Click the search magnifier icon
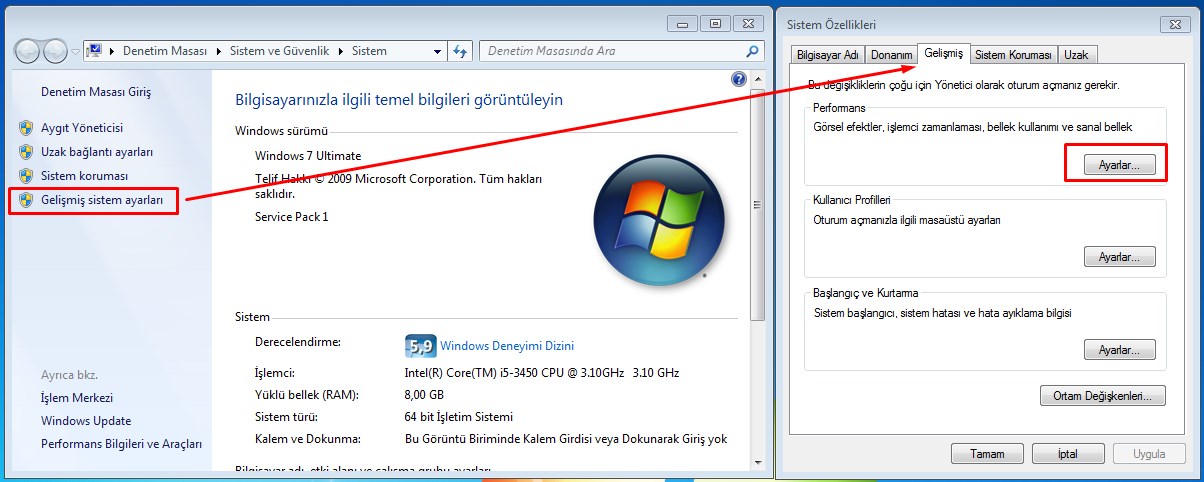This screenshot has height=482, width=1204. (753, 51)
